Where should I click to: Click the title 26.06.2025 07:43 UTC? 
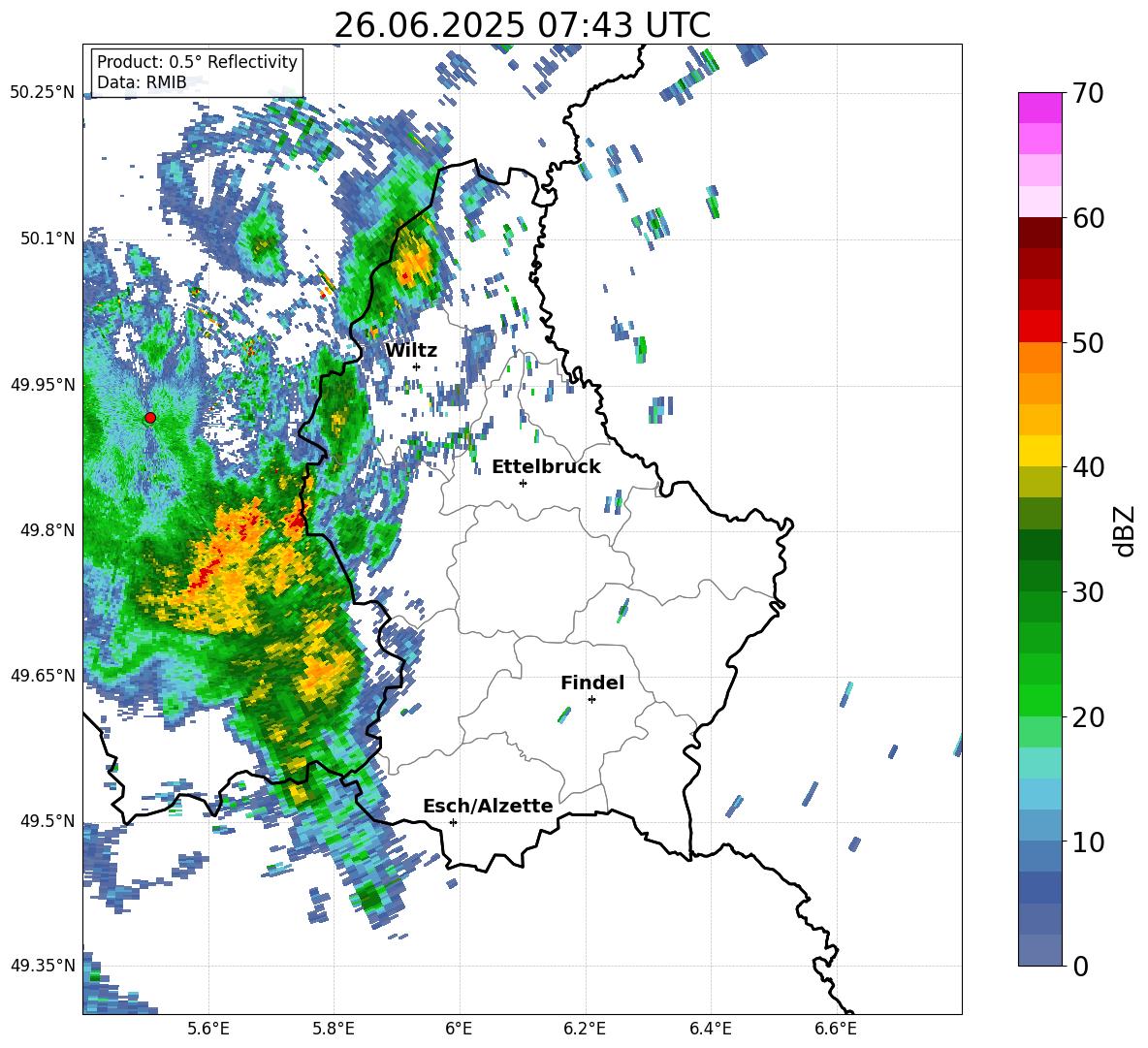(x=522, y=25)
